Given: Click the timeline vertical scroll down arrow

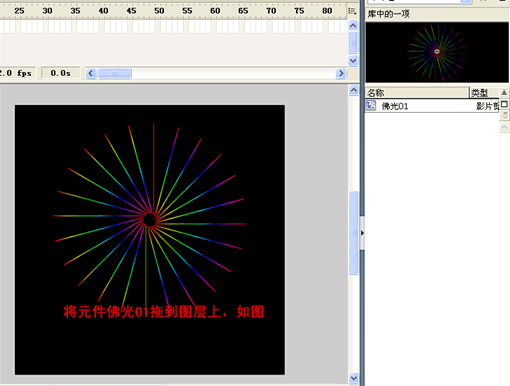Looking at the screenshot, I should [x=353, y=61].
